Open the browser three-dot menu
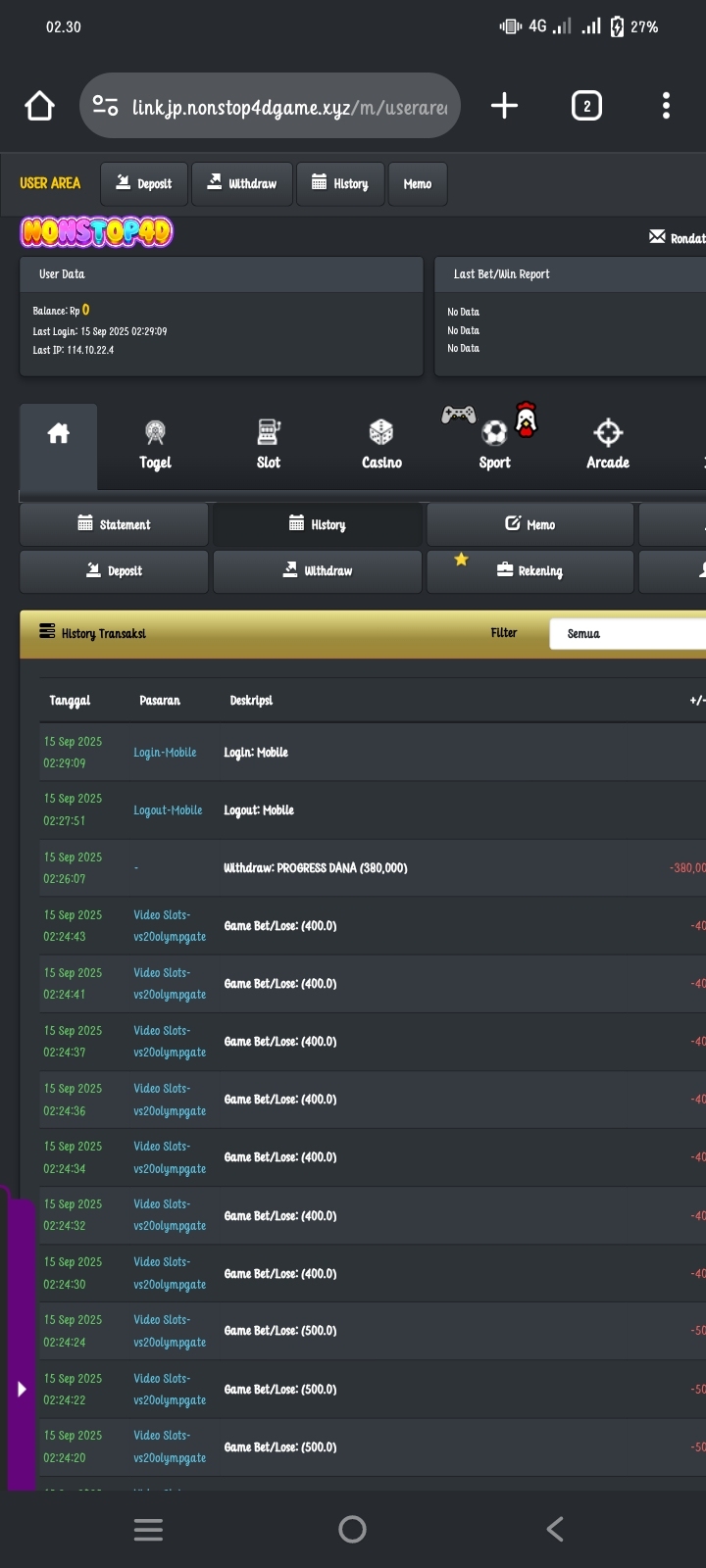Screen dimensions: 706x1568 click(x=666, y=106)
